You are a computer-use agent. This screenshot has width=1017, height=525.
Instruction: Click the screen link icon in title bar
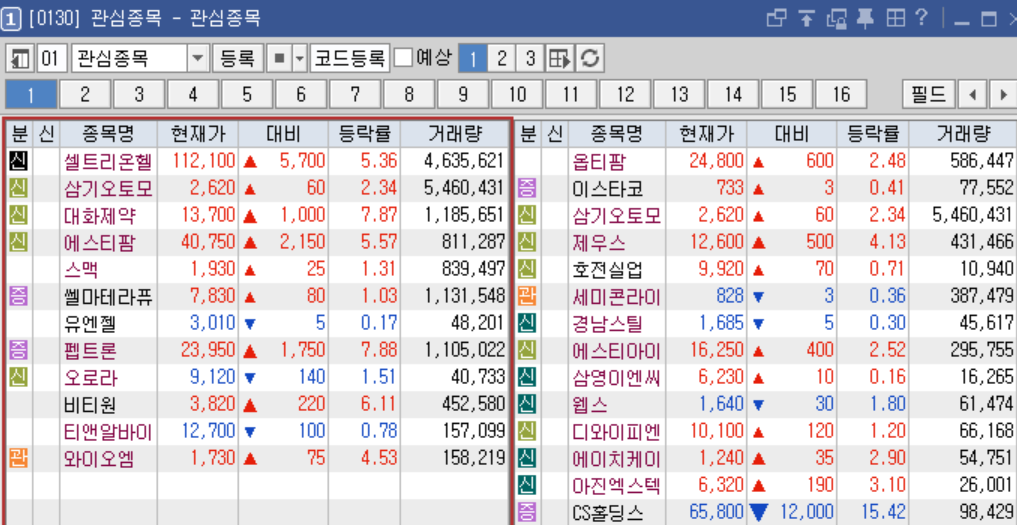[x=836, y=19]
